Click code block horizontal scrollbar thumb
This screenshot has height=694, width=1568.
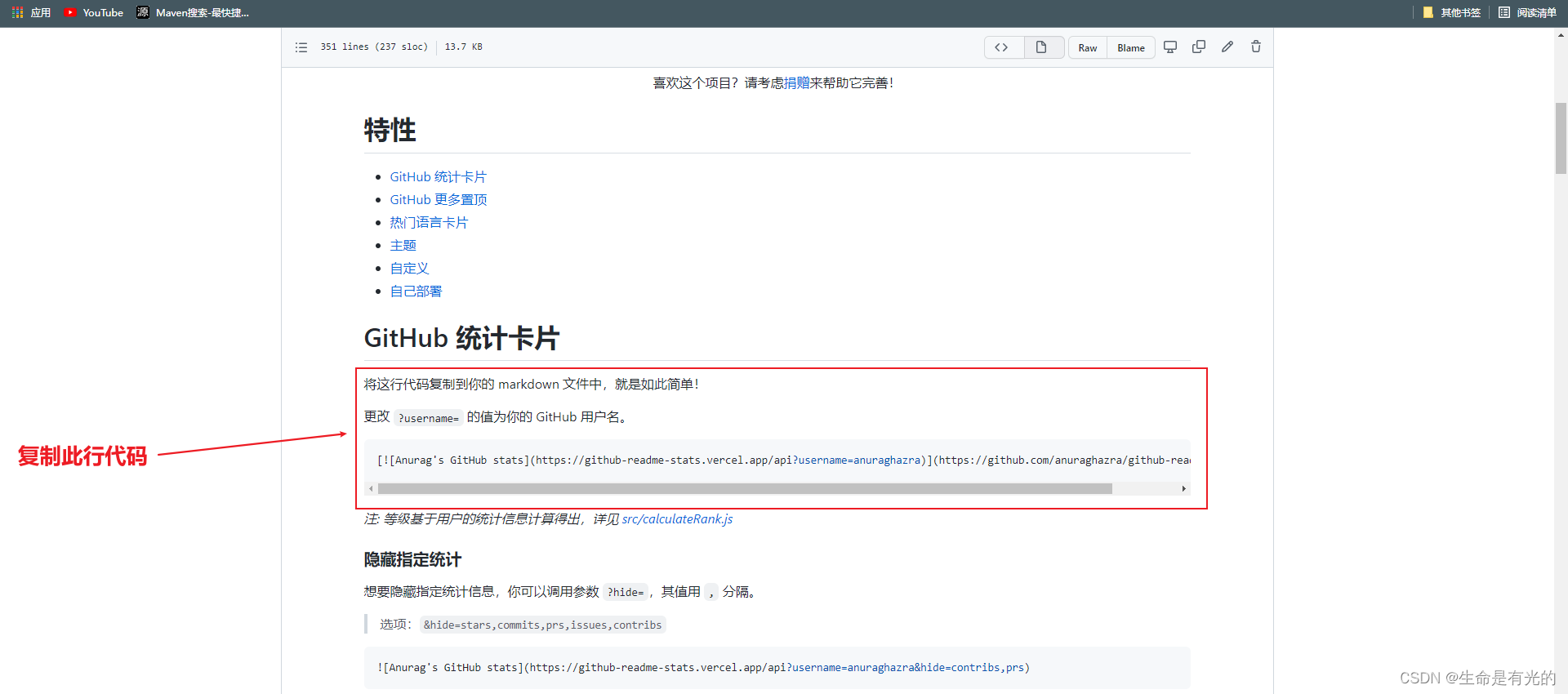745,488
